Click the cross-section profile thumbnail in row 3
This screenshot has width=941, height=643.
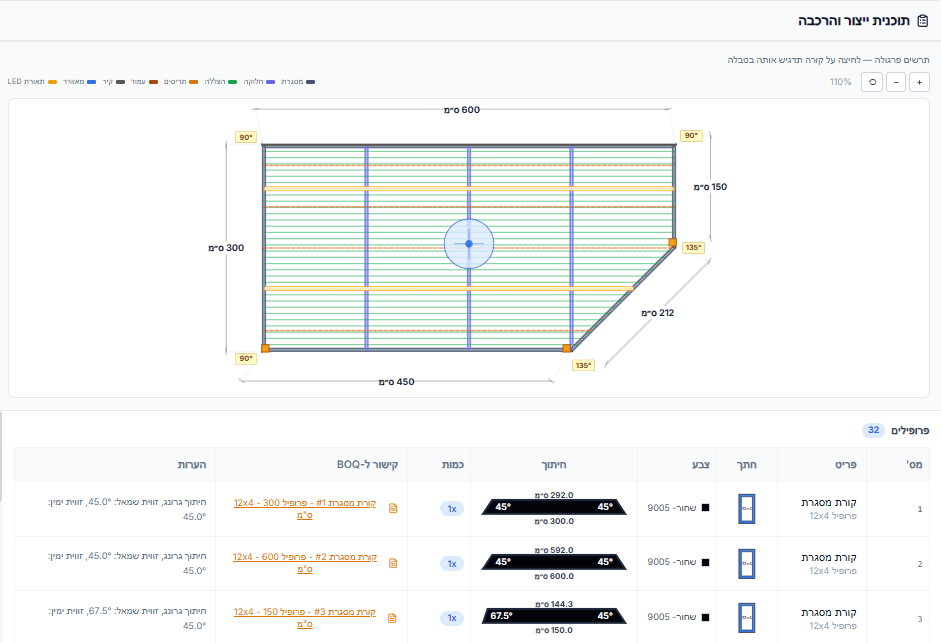click(x=746, y=618)
